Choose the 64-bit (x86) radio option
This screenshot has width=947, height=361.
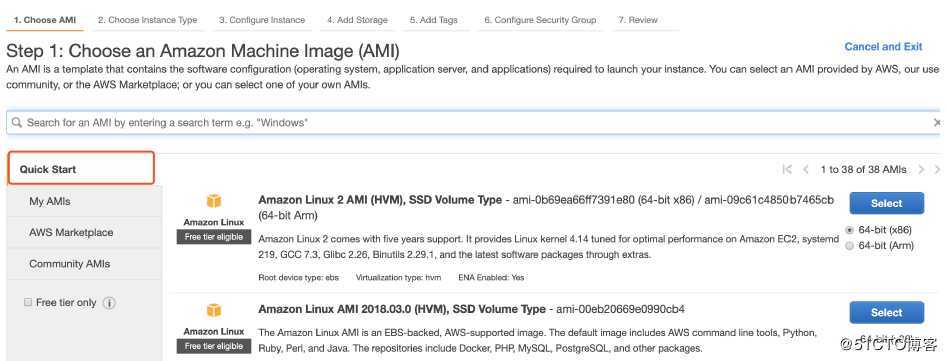click(x=850, y=230)
